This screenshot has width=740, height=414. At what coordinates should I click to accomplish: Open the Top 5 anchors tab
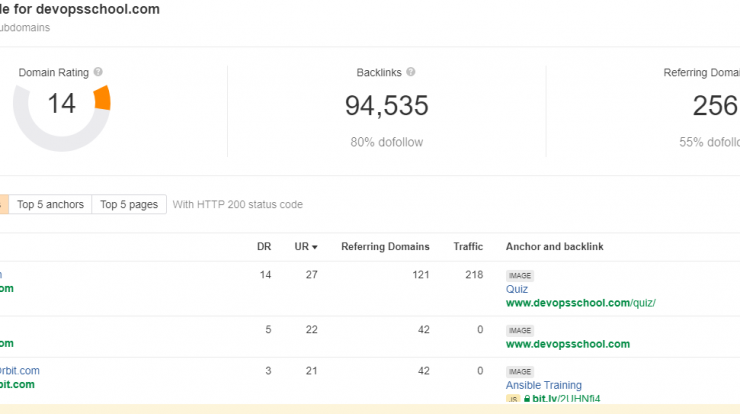coord(50,204)
